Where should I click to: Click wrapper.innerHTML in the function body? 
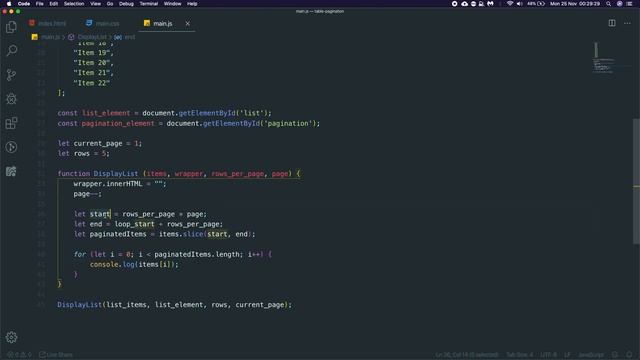pos(108,184)
